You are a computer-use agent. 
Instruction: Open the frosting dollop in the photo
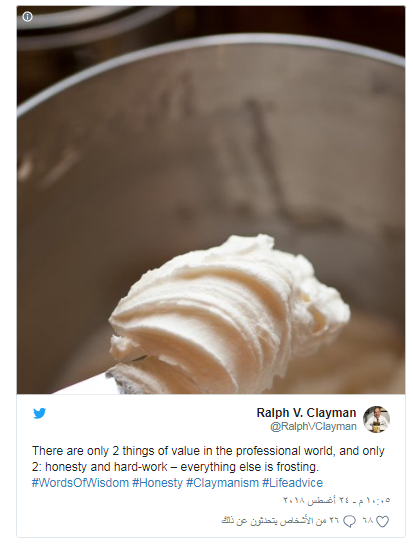tap(230, 313)
